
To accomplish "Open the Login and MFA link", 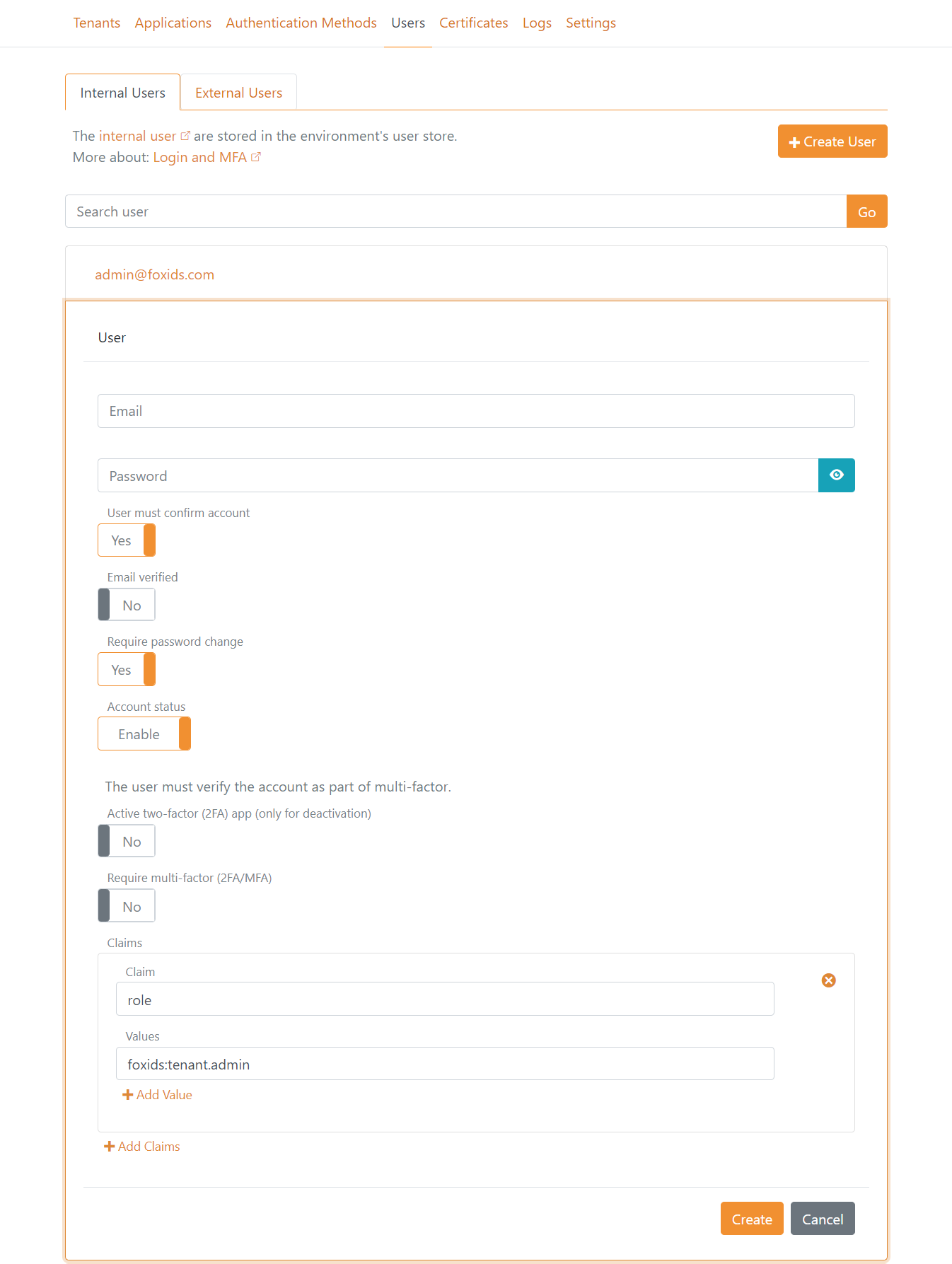I will 200,157.
